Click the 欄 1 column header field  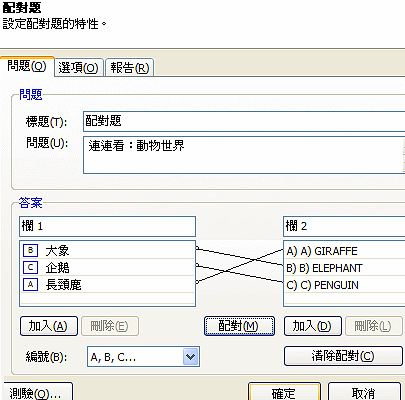pos(107,226)
